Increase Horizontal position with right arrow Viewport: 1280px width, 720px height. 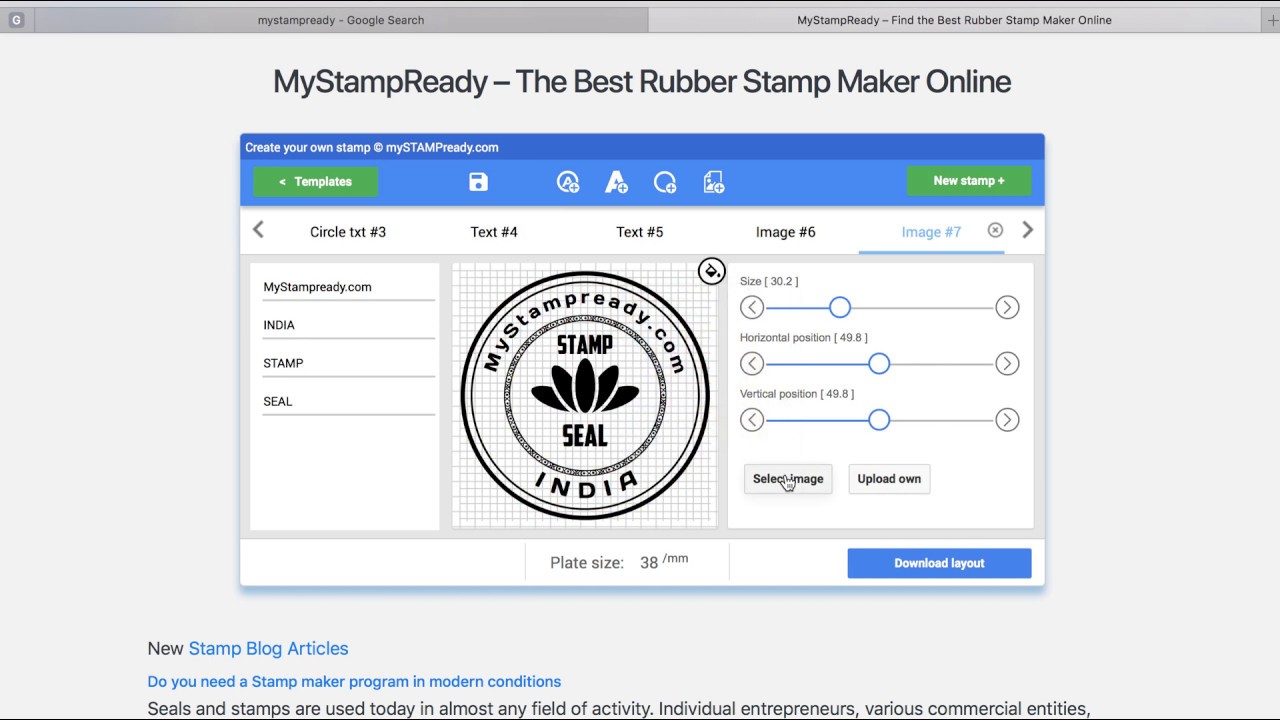coord(1007,364)
